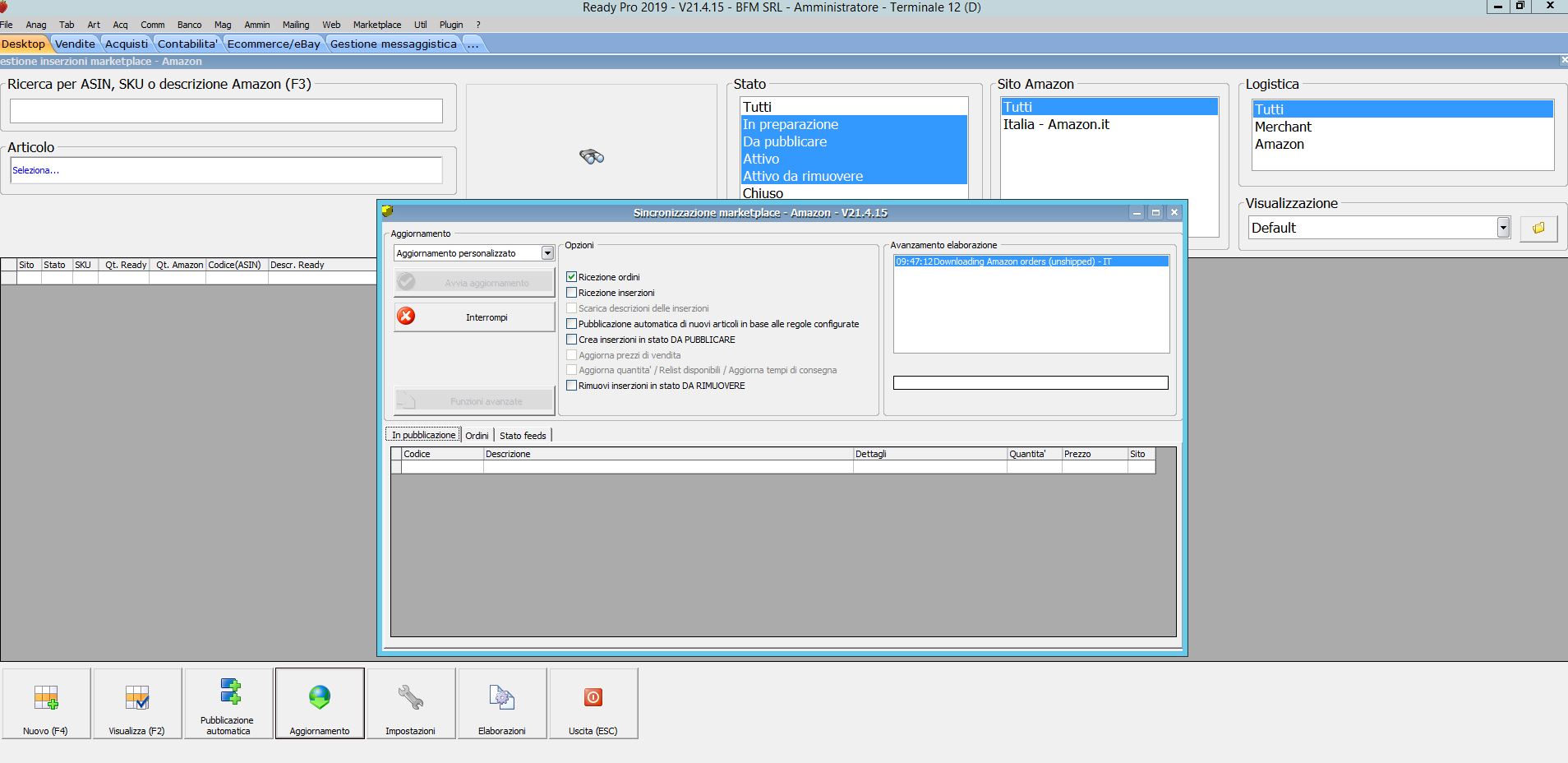Expand Visualizzazione Default dropdown
Screen dimensions: 1568x763
click(x=1503, y=228)
